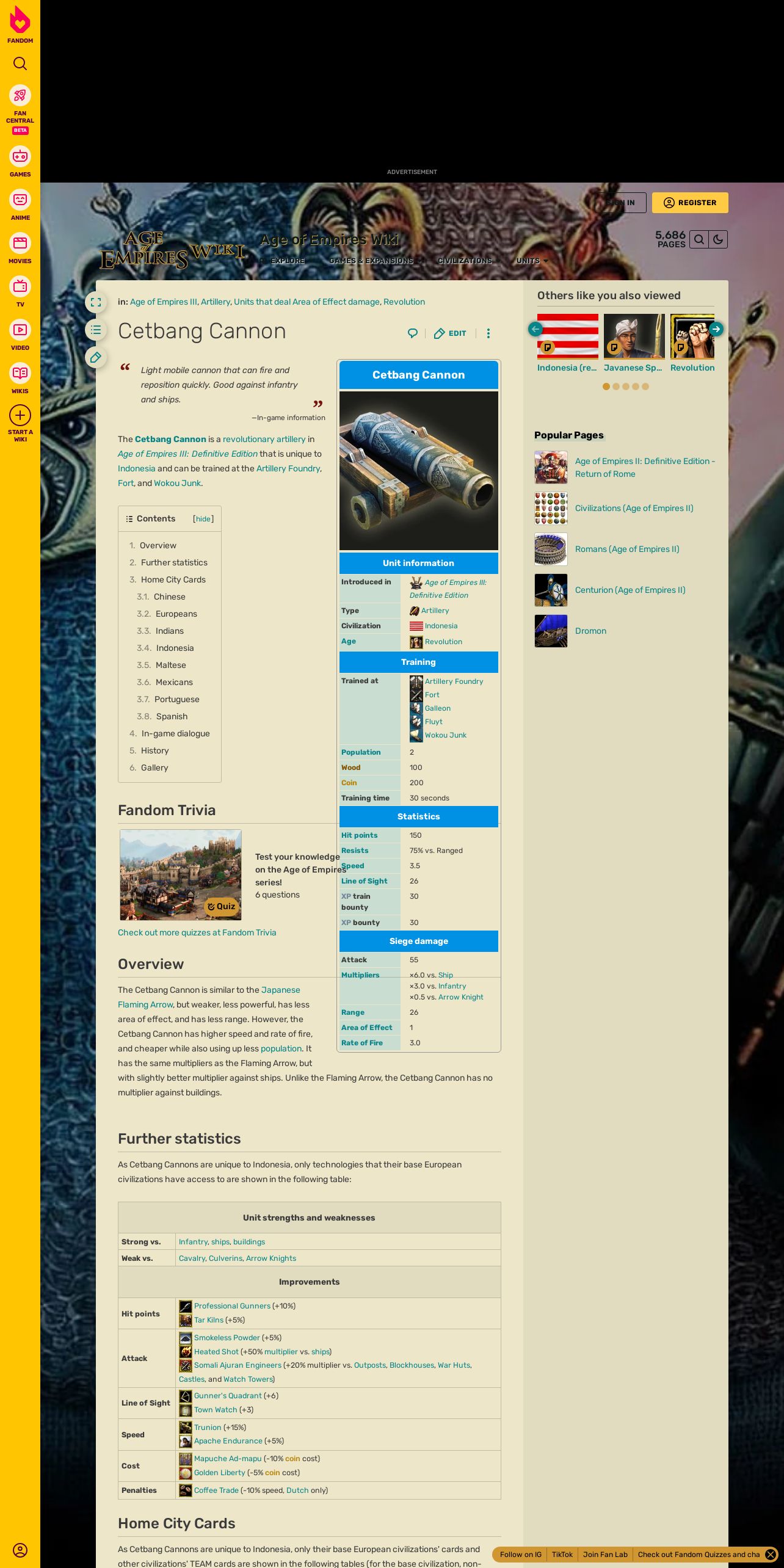
Task: Open Check out more quizzes at Fandom Trivia
Action: (197, 932)
